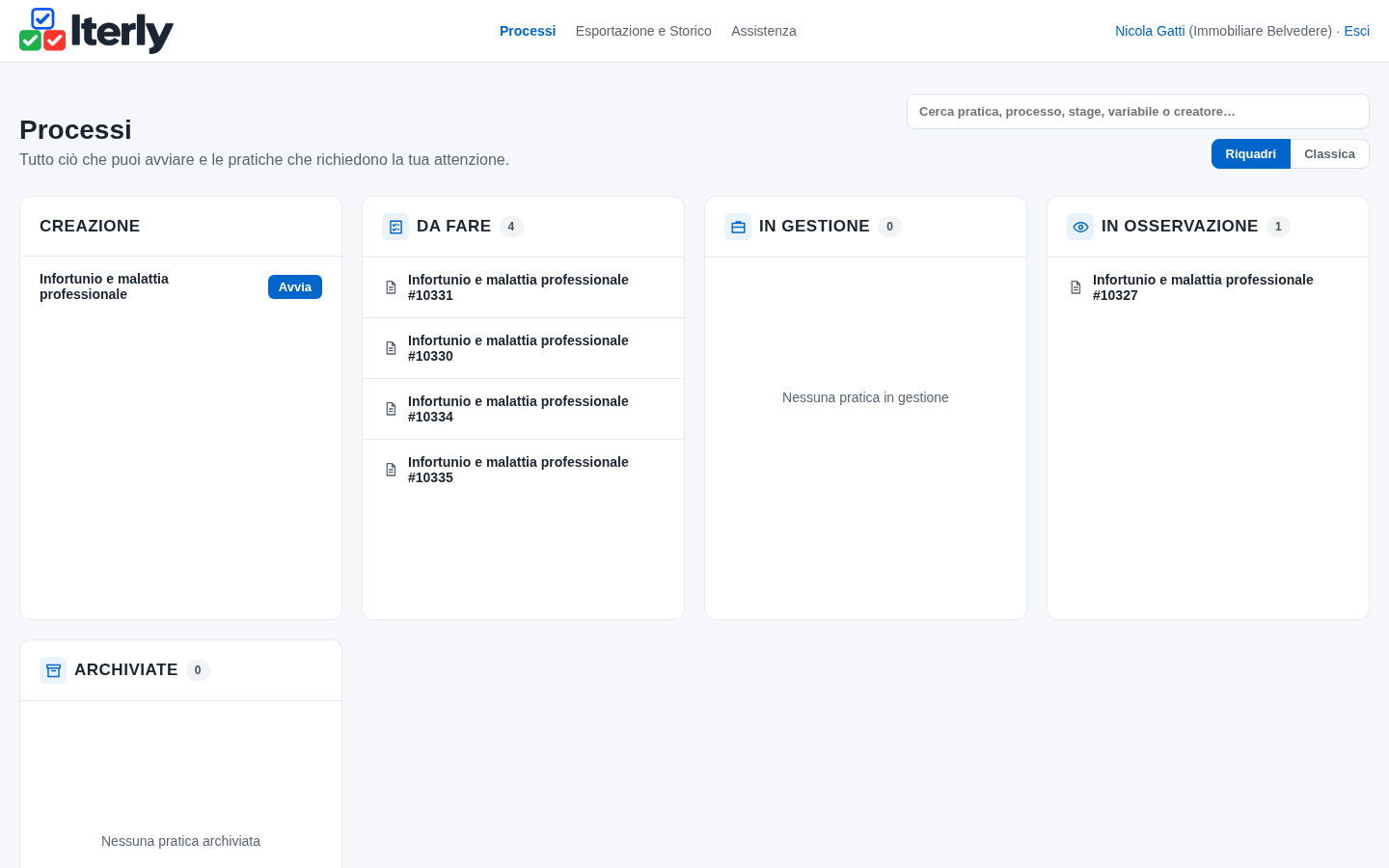Click the IN GESTIONE heading
The image size is (1389, 868).
pos(814,226)
